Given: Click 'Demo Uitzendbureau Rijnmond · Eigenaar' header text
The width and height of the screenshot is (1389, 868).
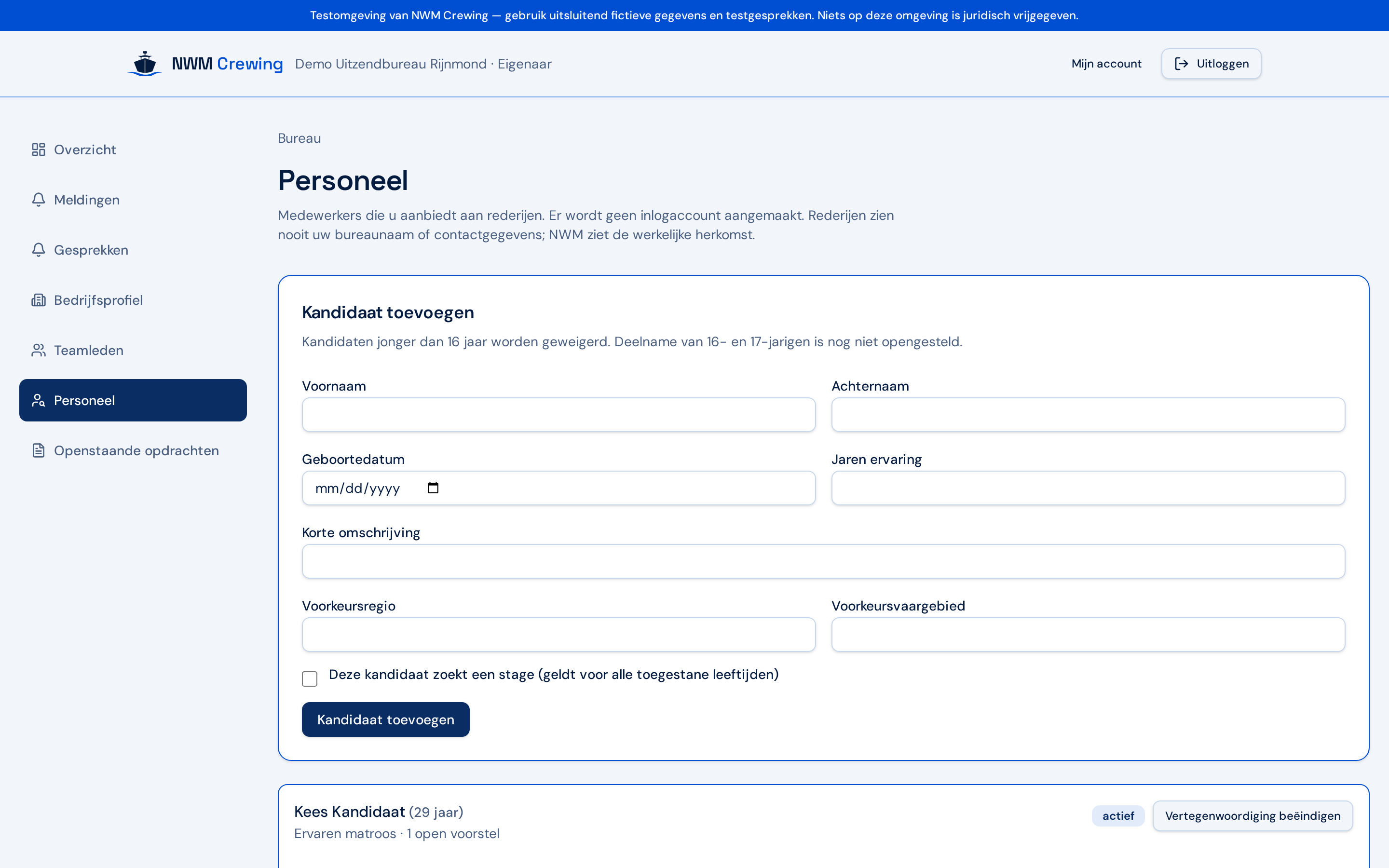Looking at the screenshot, I should 423,64.
